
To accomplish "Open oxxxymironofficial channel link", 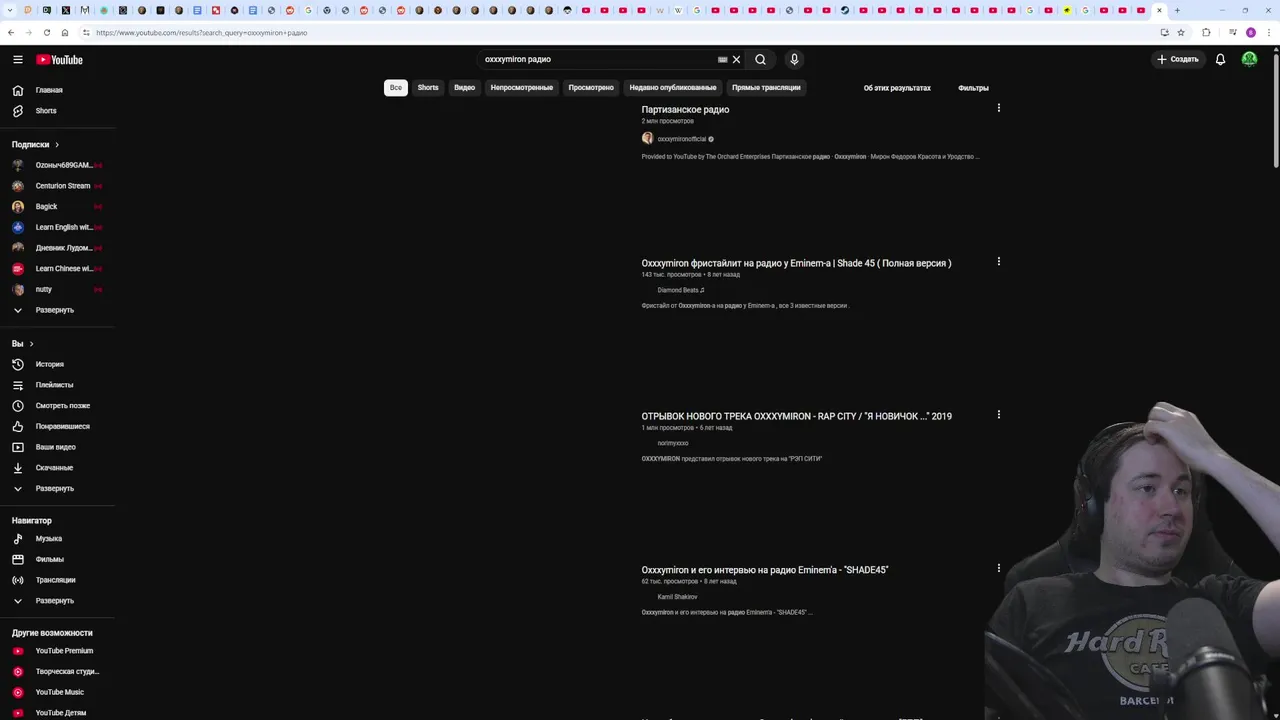I will click(x=682, y=139).
